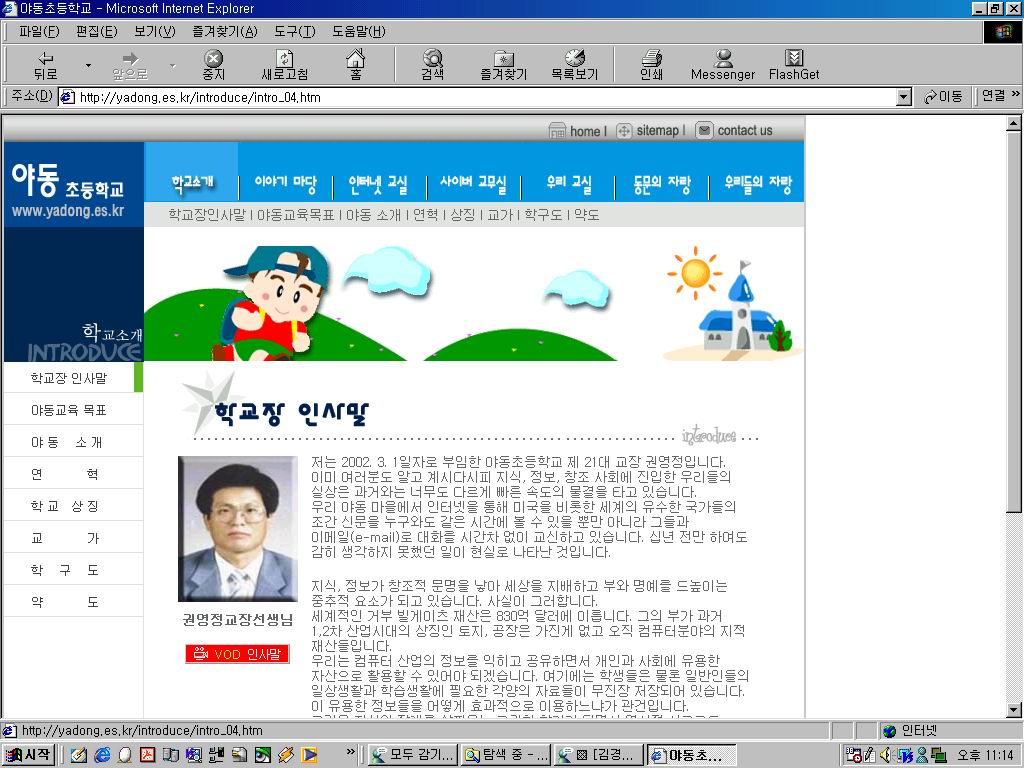
Task: Launch FlashGet from the toolbar
Action: tap(793, 65)
